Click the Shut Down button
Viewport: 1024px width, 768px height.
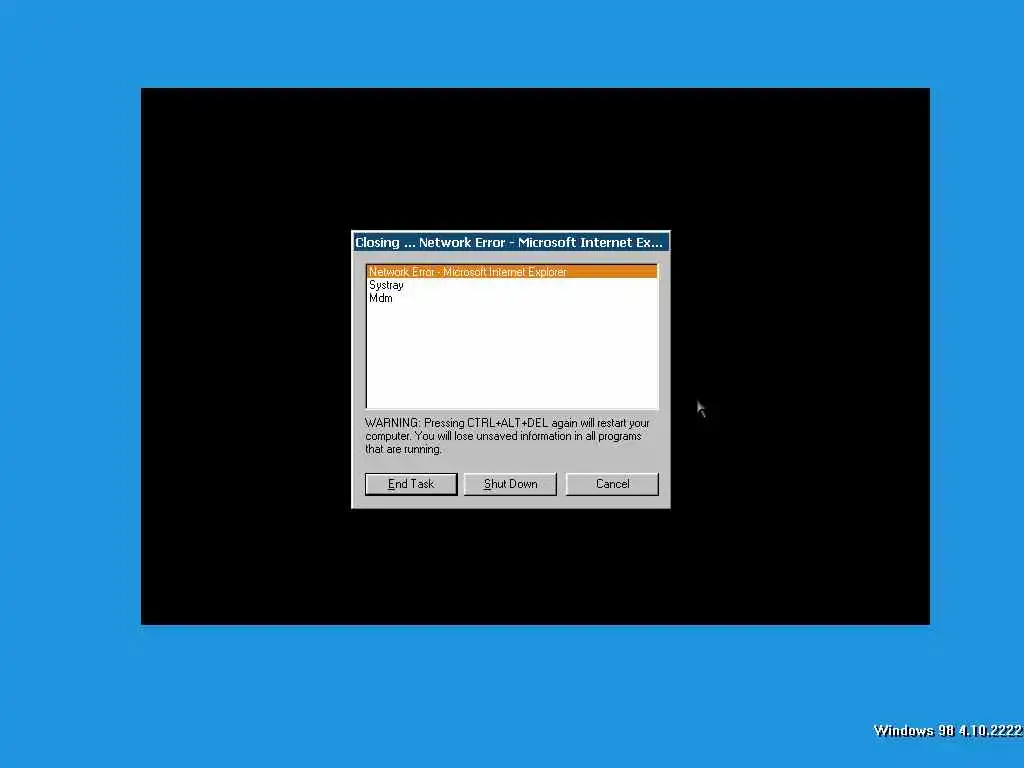[x=510, y=484]
